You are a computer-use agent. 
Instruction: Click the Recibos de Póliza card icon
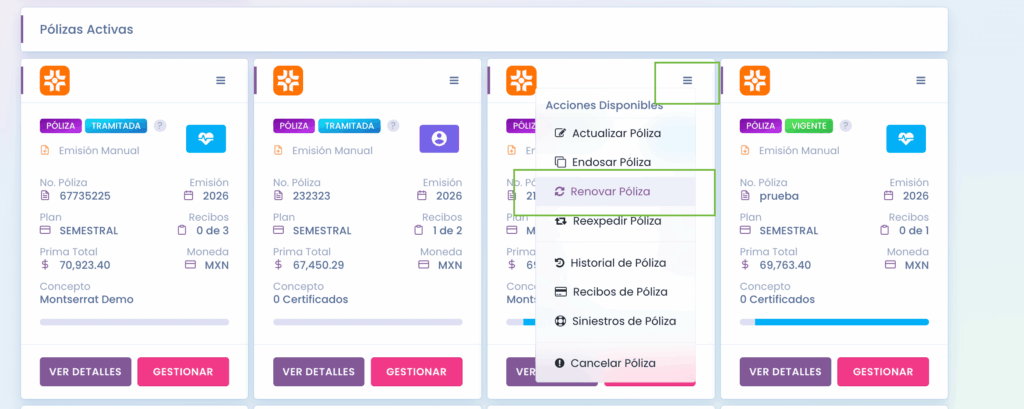click(560, 292)
